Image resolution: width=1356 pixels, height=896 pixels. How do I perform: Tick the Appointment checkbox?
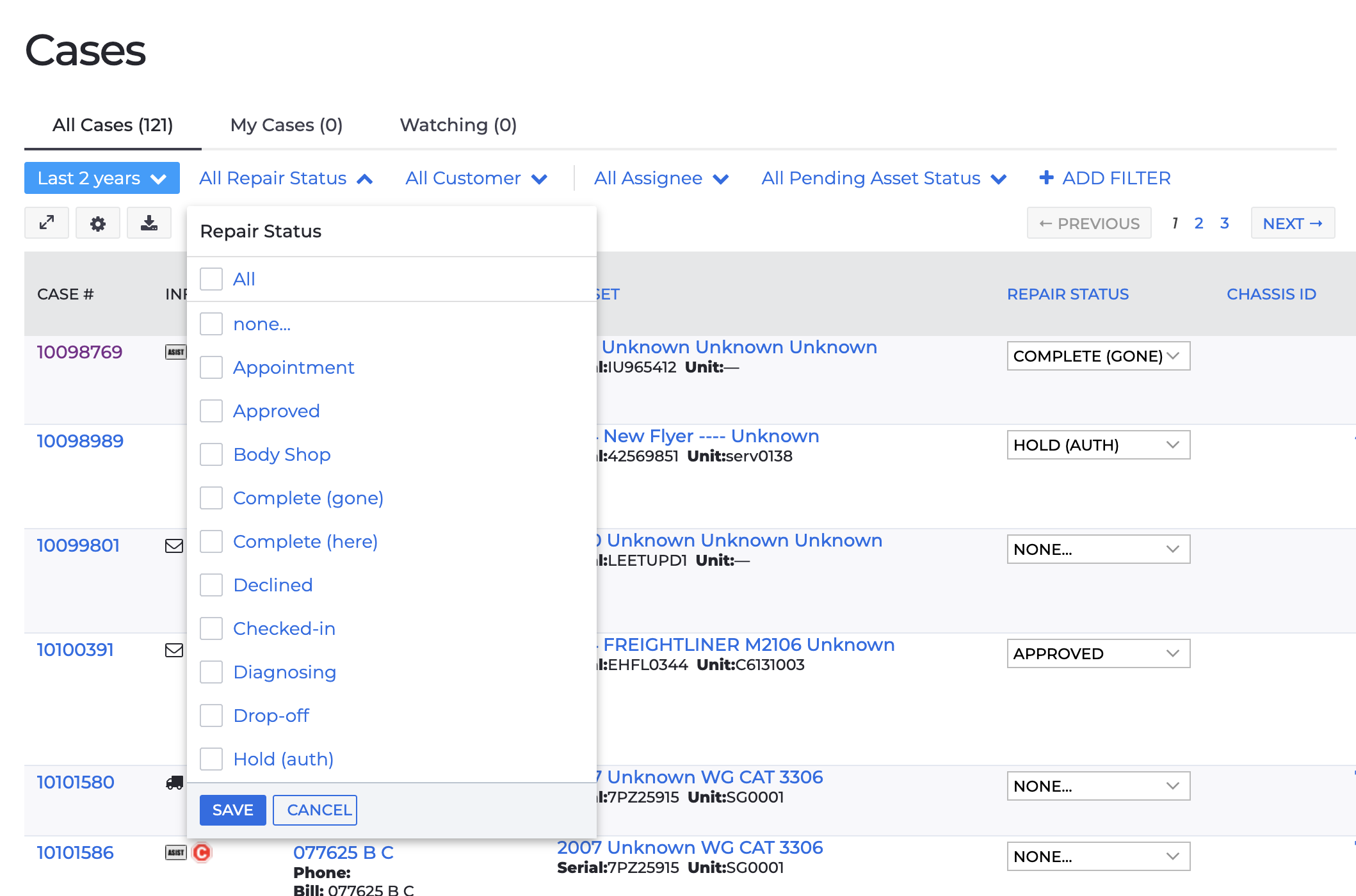point(211,367)
